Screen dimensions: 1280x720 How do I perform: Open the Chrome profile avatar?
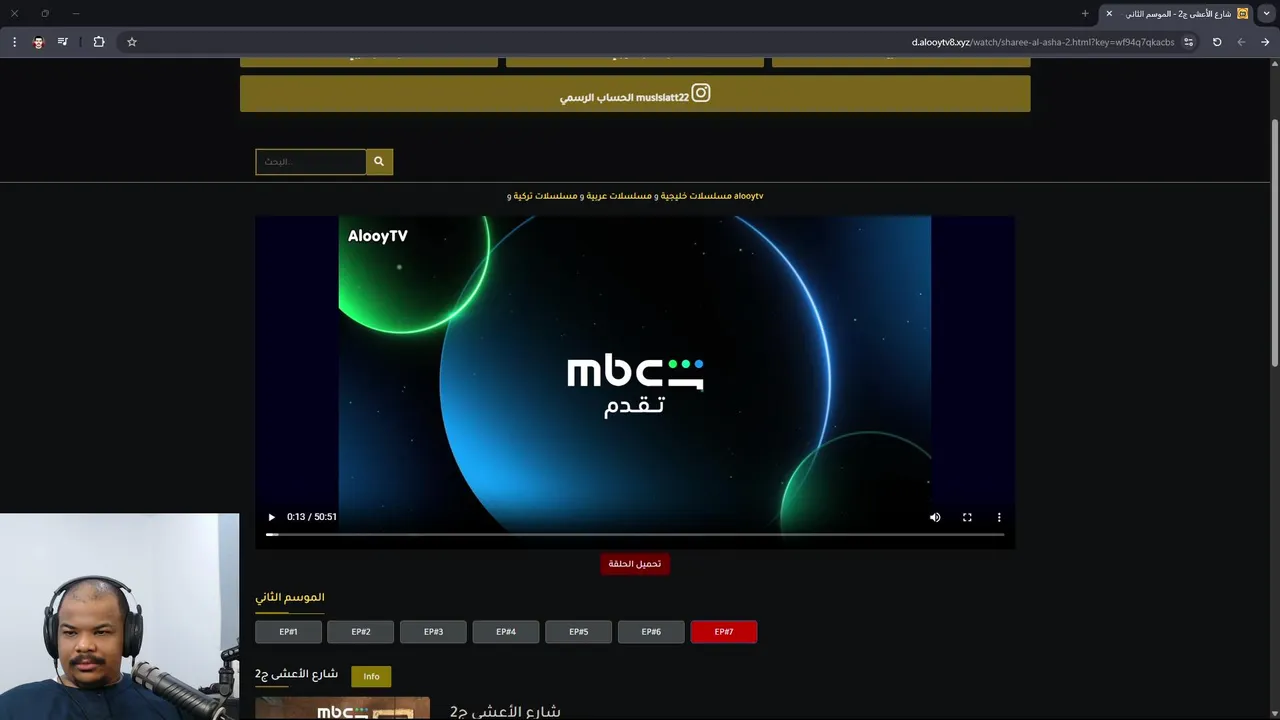click(x=38, y=42)
